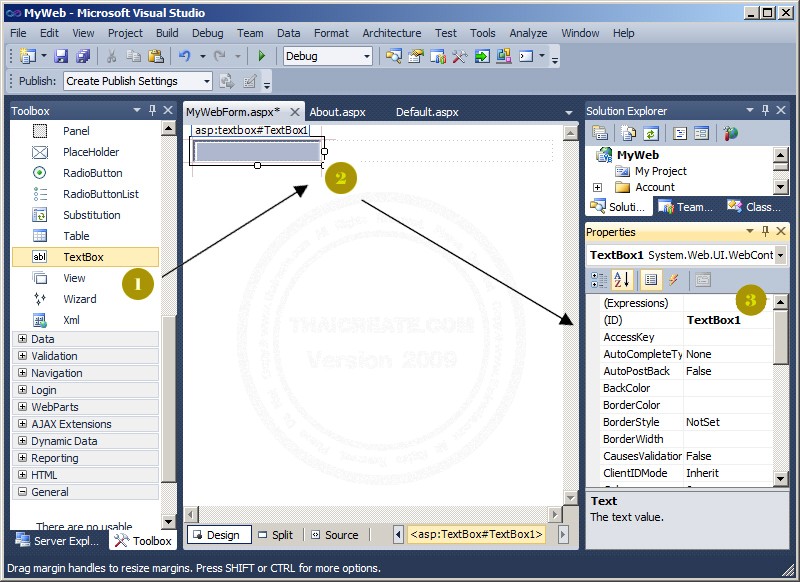Toggle auto-hide pin on Solution Explorer
Image resolution: width=800 pixels, height=582 pixels.
point(763,111)
